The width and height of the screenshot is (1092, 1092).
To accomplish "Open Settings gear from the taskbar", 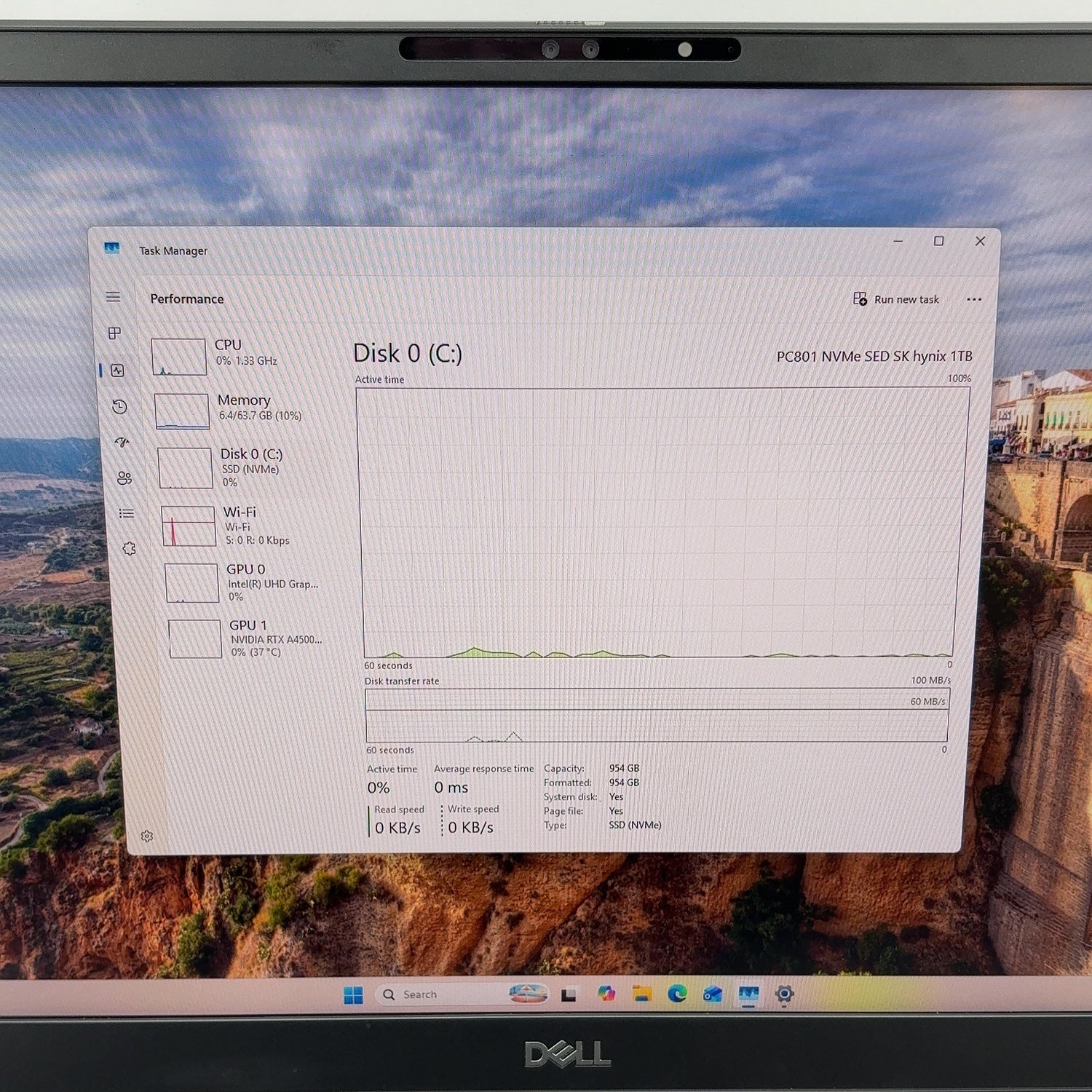I will pos(784,994).
